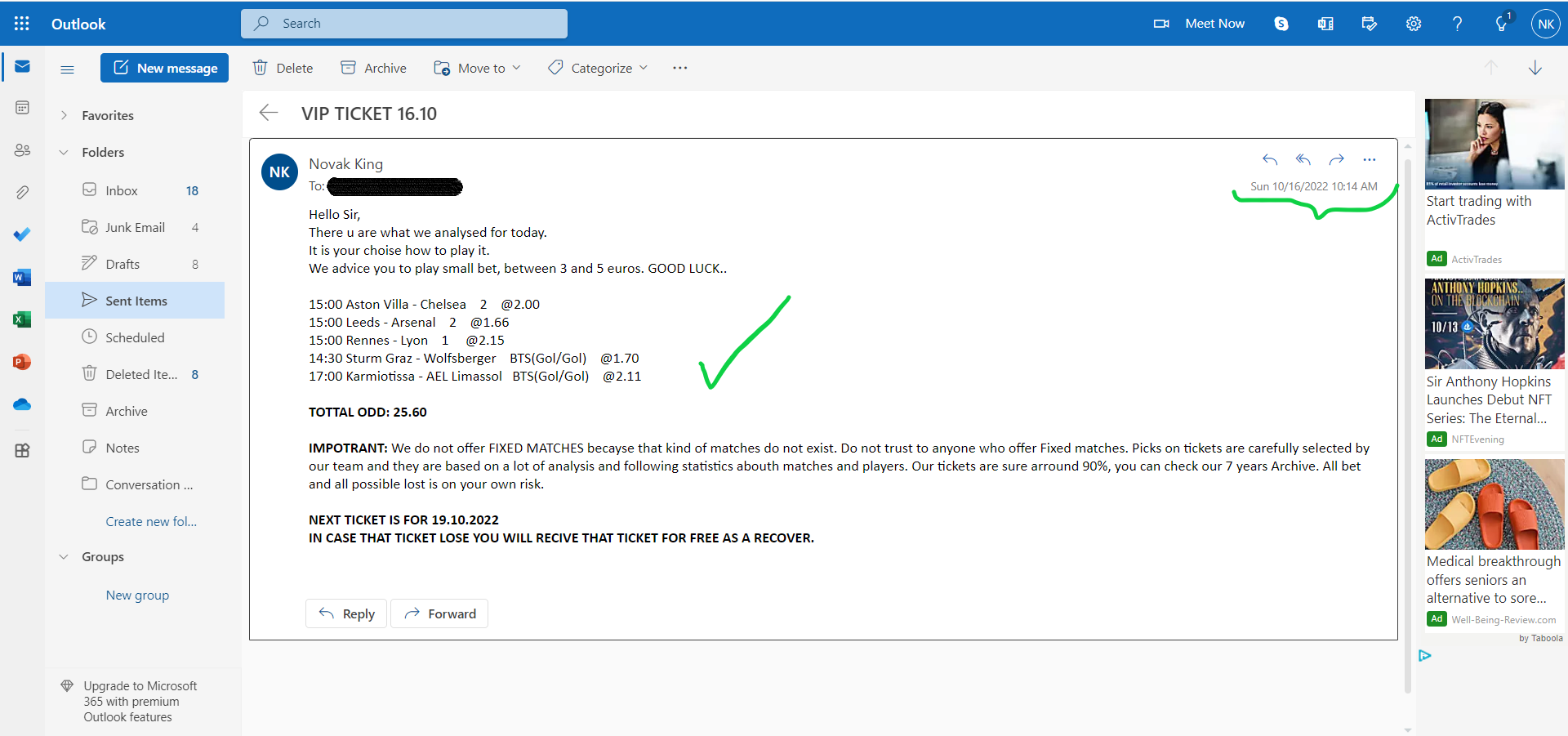Launch Excel from the left rail
1568x736 pixels.
click(22, 319)
